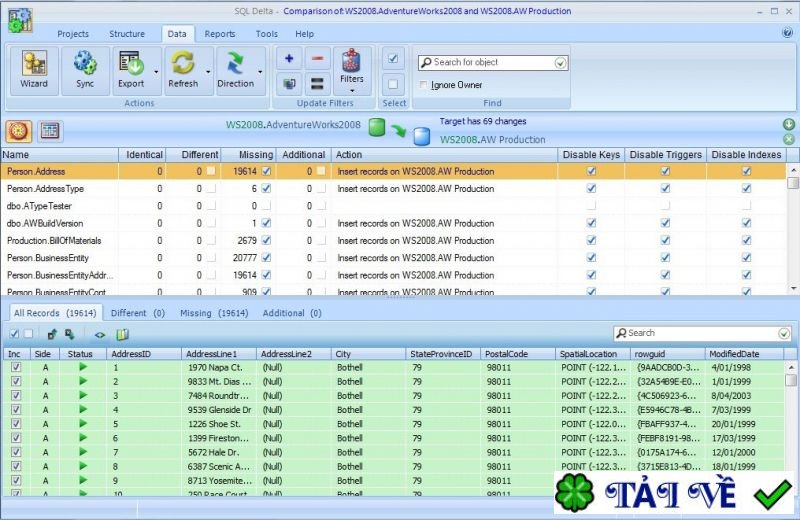
Task: Click the red minus filter icon
Action: 317,59
